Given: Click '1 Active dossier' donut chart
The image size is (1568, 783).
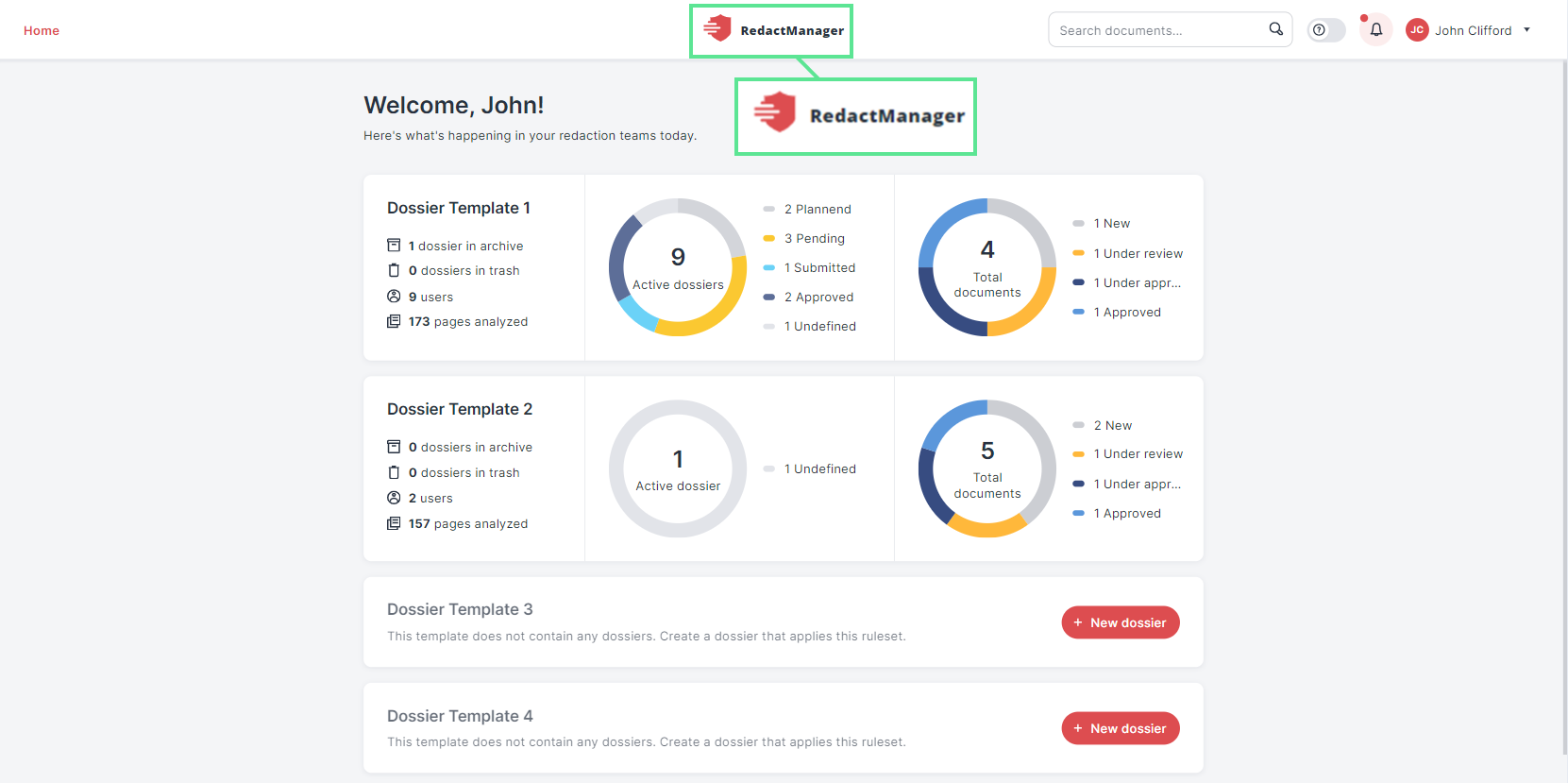Looking at the screenshot, I should (678, 469).
